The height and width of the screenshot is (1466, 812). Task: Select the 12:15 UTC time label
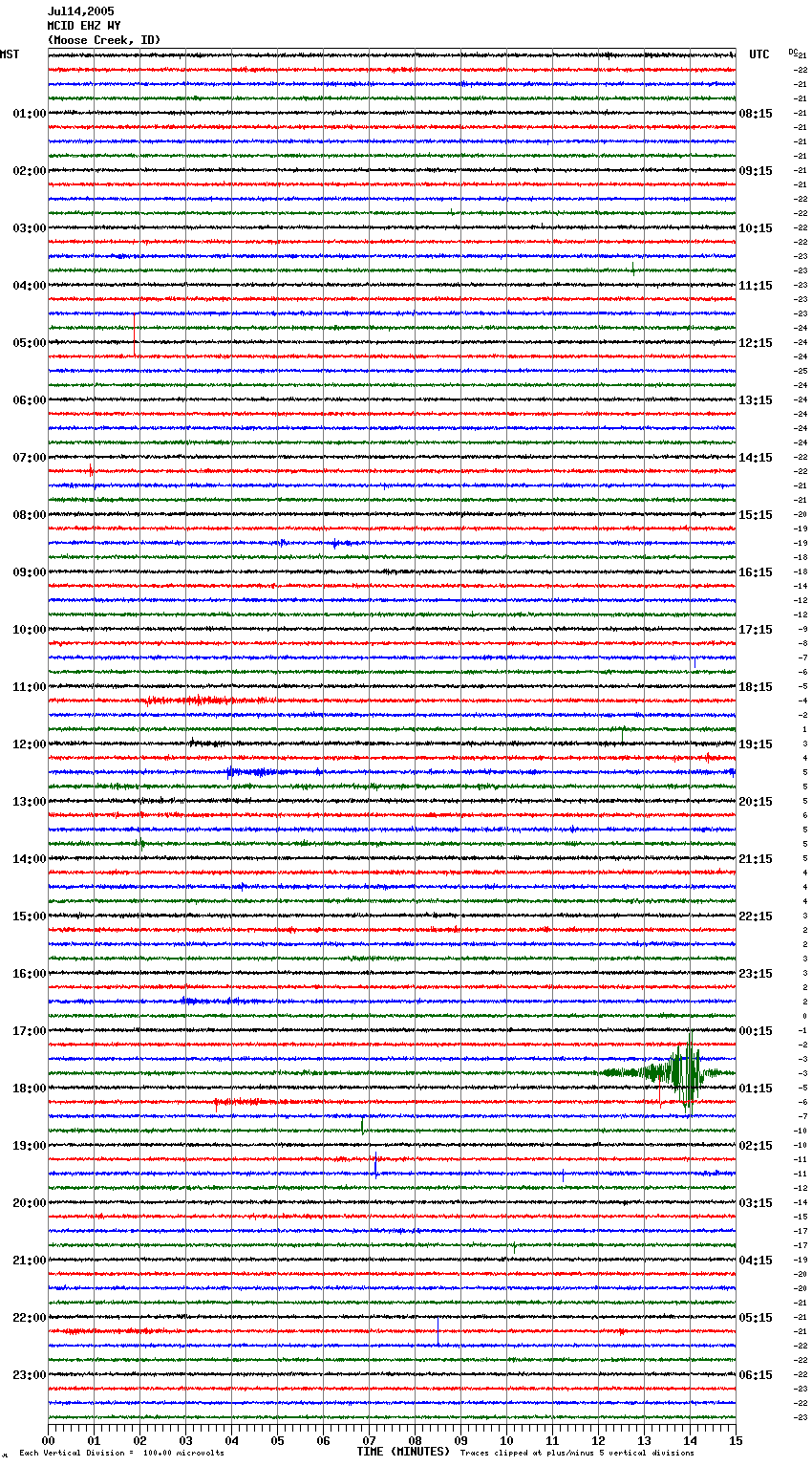click(x=756, y=343)
